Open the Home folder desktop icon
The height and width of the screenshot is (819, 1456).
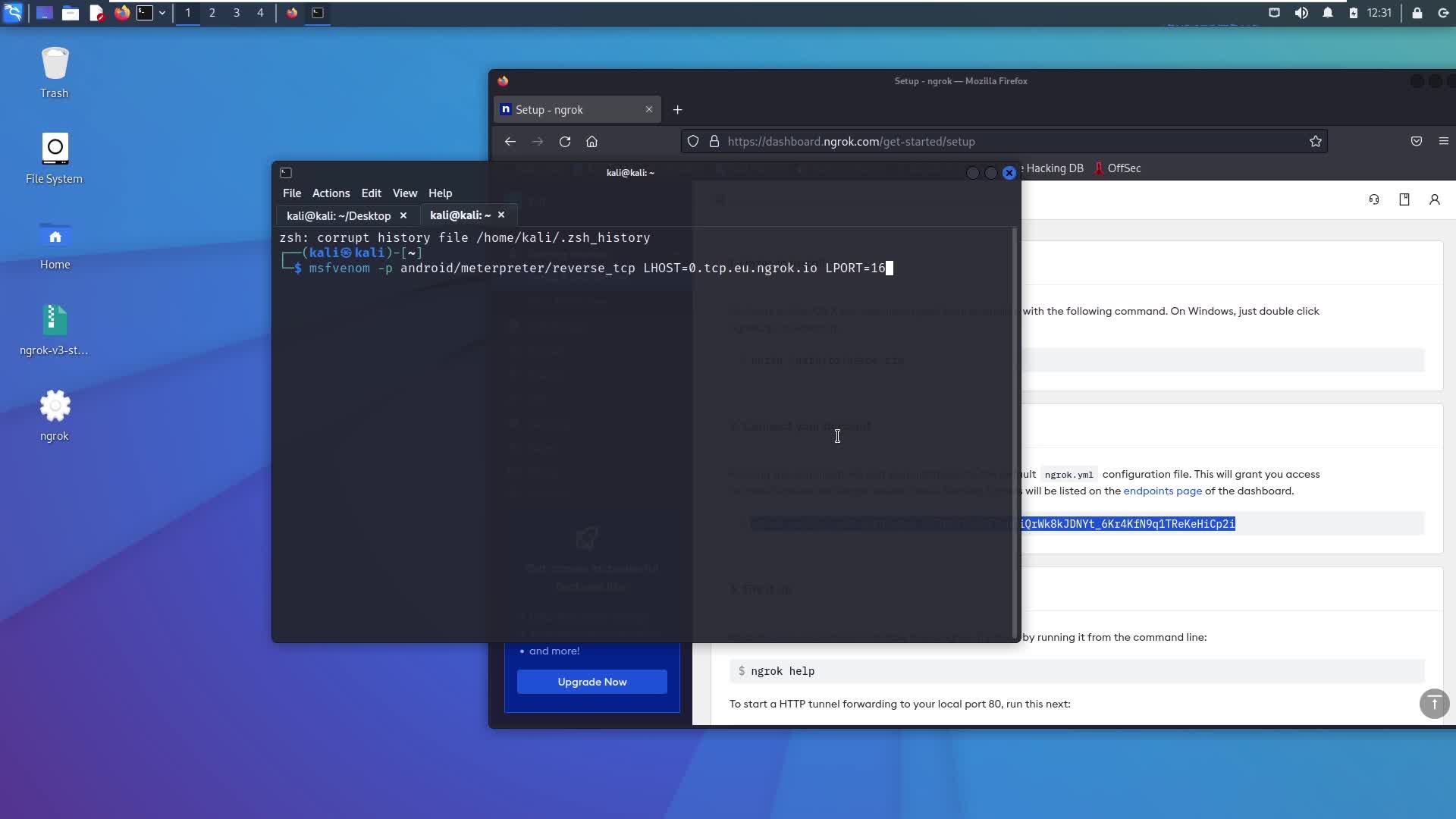(x=55, y=244)
